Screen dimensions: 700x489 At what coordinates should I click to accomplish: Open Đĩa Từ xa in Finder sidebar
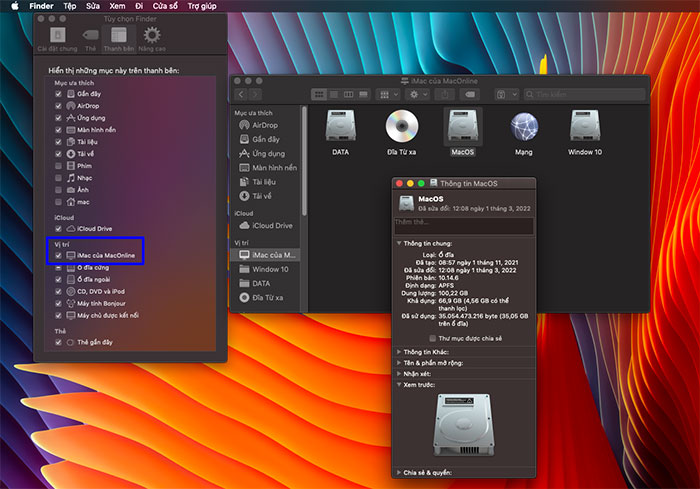pyautogui.click(x=266, y=297)
